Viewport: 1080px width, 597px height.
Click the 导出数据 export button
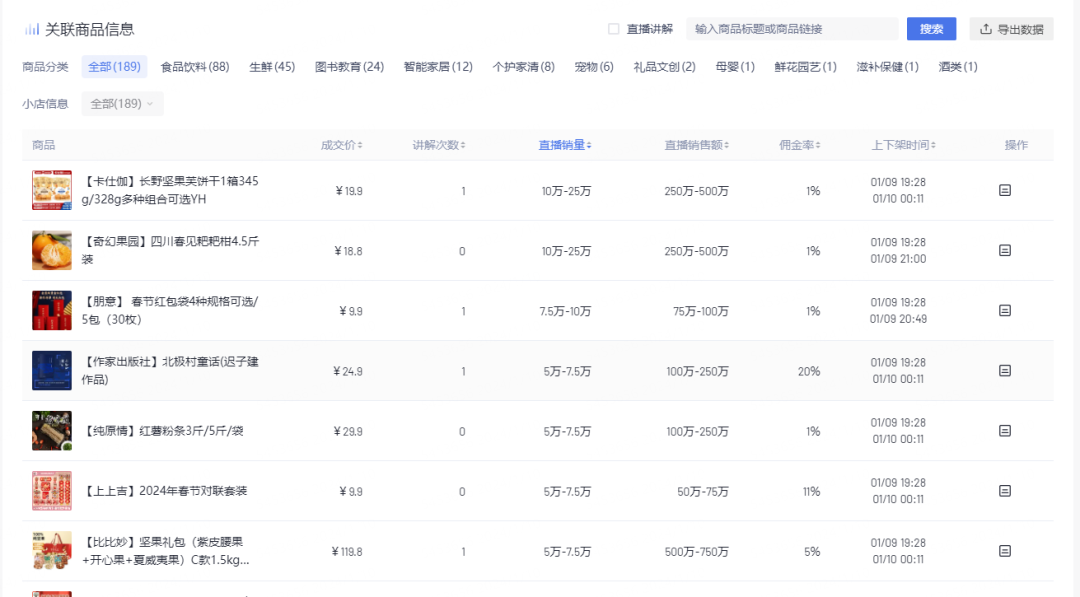(1011, 29)
